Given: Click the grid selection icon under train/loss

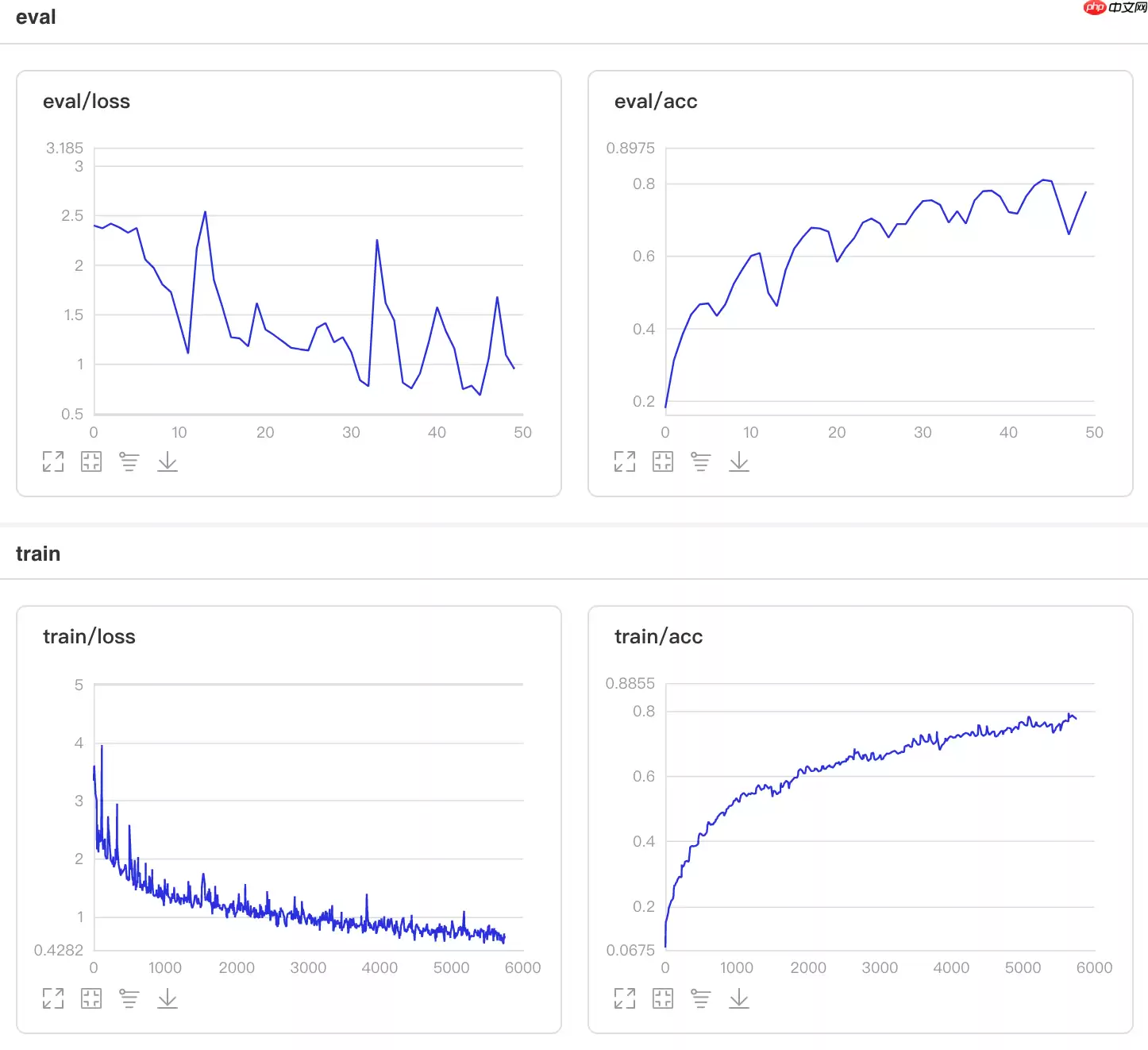Looking at the screenshot, I should click(x=91, y=998).
